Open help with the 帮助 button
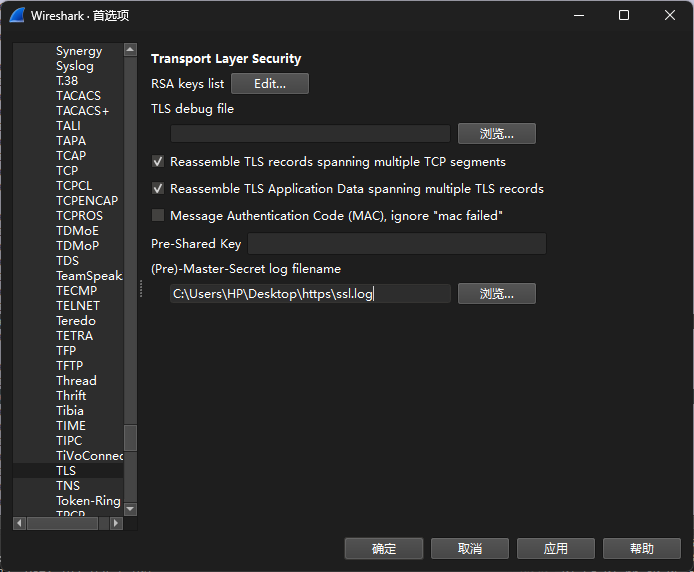694x572 pixels. (x=641, y=549)
